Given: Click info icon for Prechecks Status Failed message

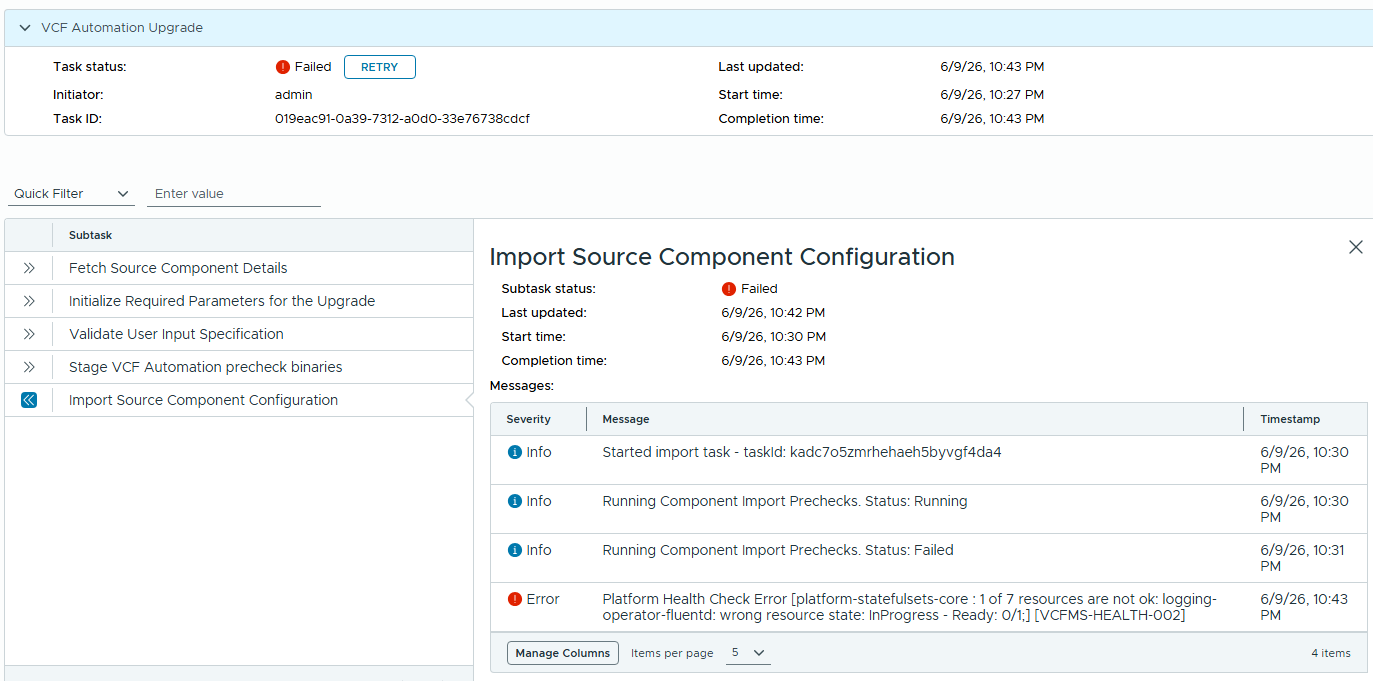Looking at the screenshot, I should point(515,550).
